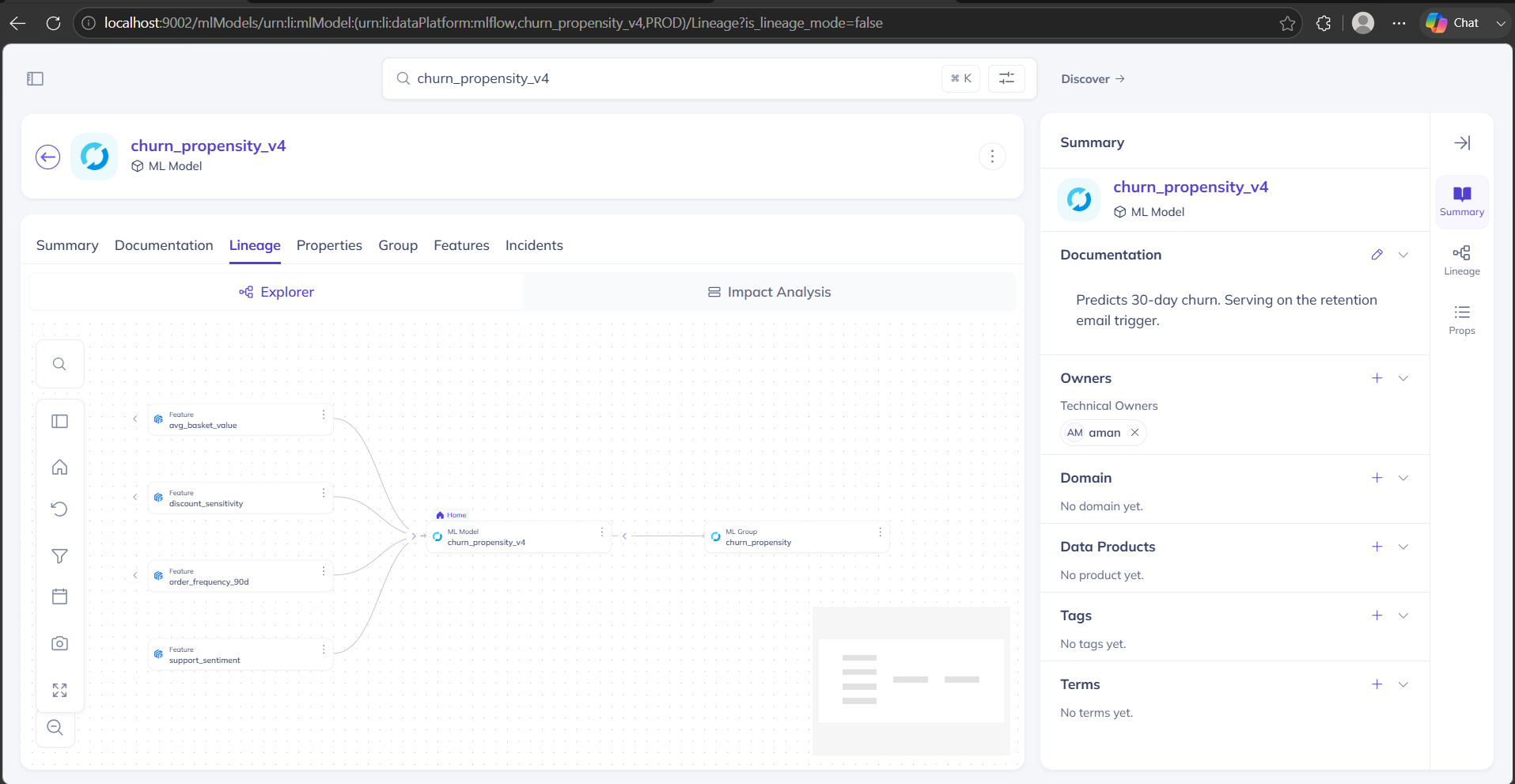Switch to the Documentation tab
Image resolution: width=1515 pixels, height=784 pixels.
click(164, 245)
